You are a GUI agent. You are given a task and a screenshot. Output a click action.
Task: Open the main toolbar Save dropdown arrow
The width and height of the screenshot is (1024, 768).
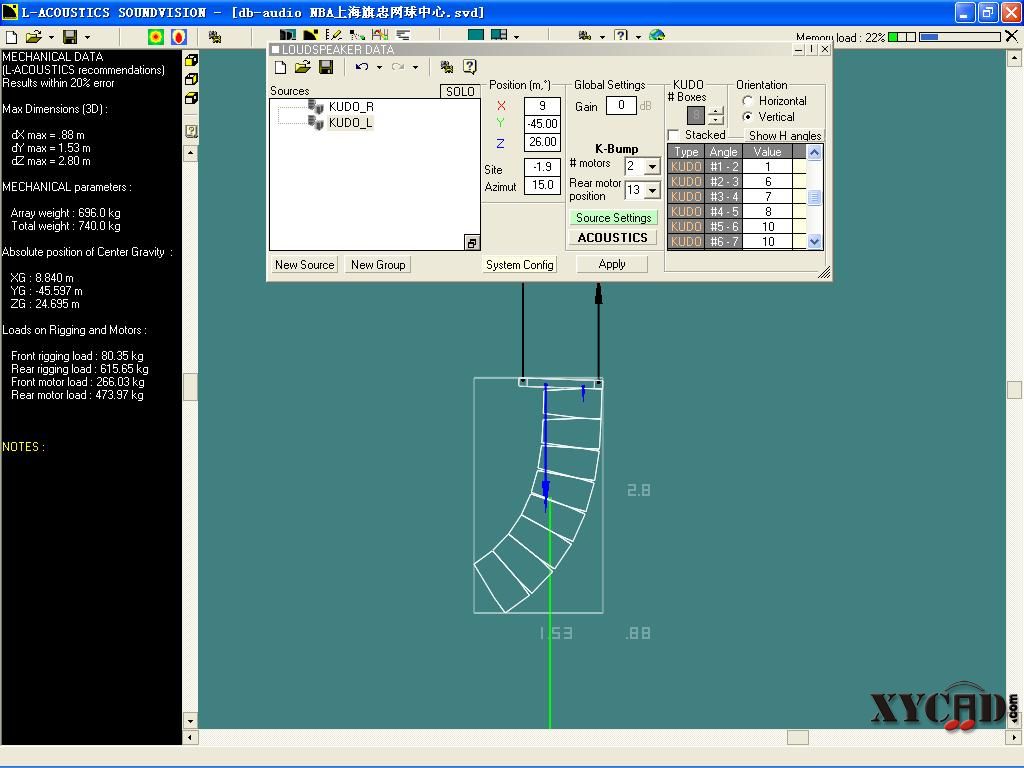point(87,37)
